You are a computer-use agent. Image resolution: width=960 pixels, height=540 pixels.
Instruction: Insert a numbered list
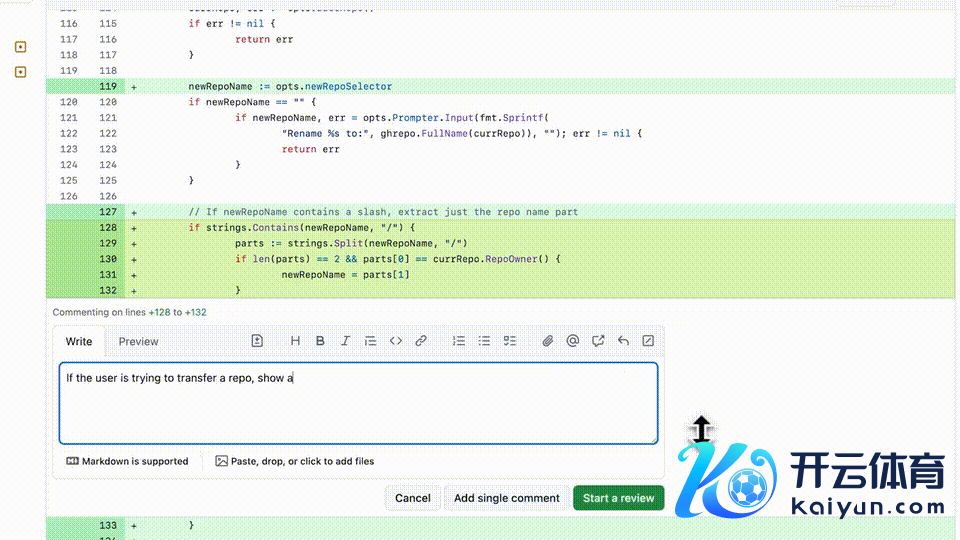459,341
